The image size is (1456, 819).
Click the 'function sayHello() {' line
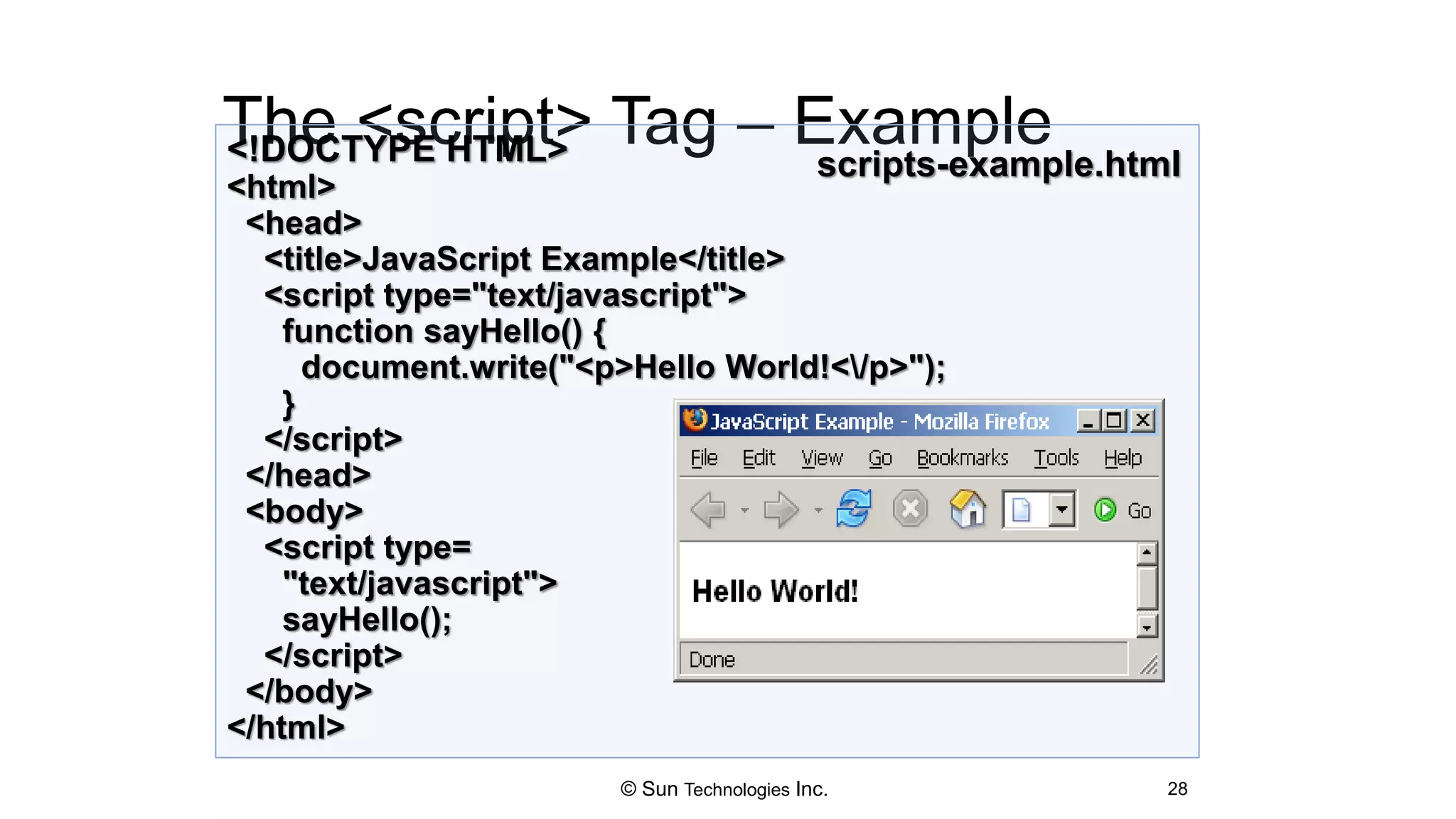pos(444,333)
